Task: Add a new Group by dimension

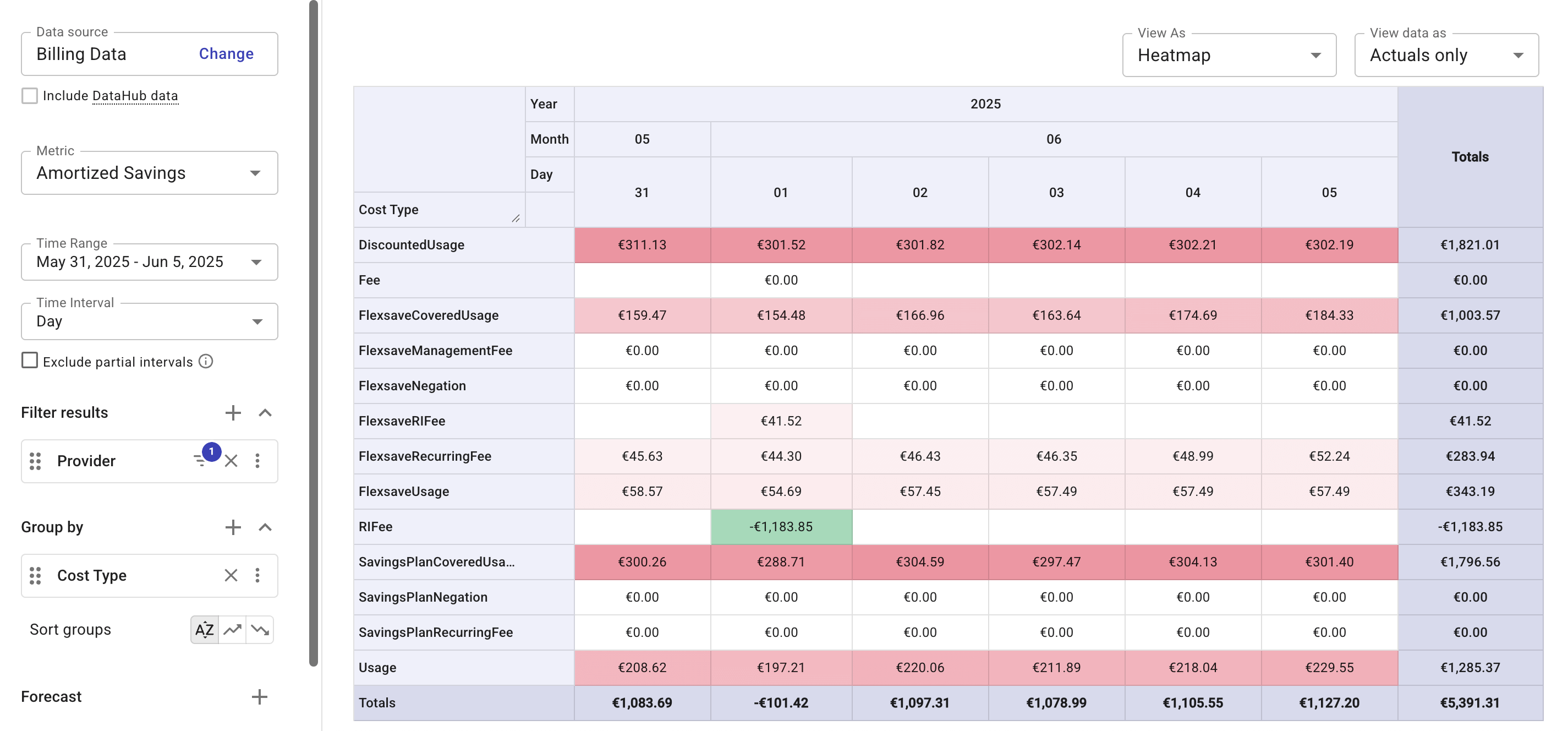Action: click(x=233, y=527)
